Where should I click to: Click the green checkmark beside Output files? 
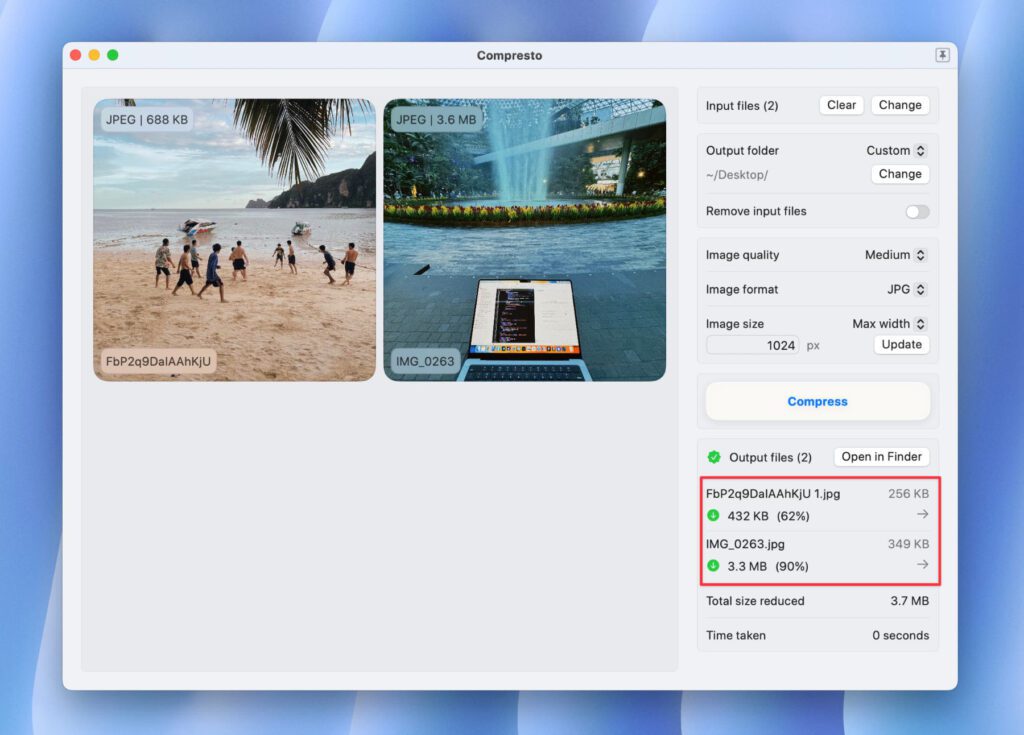click(x=714, y=457)
